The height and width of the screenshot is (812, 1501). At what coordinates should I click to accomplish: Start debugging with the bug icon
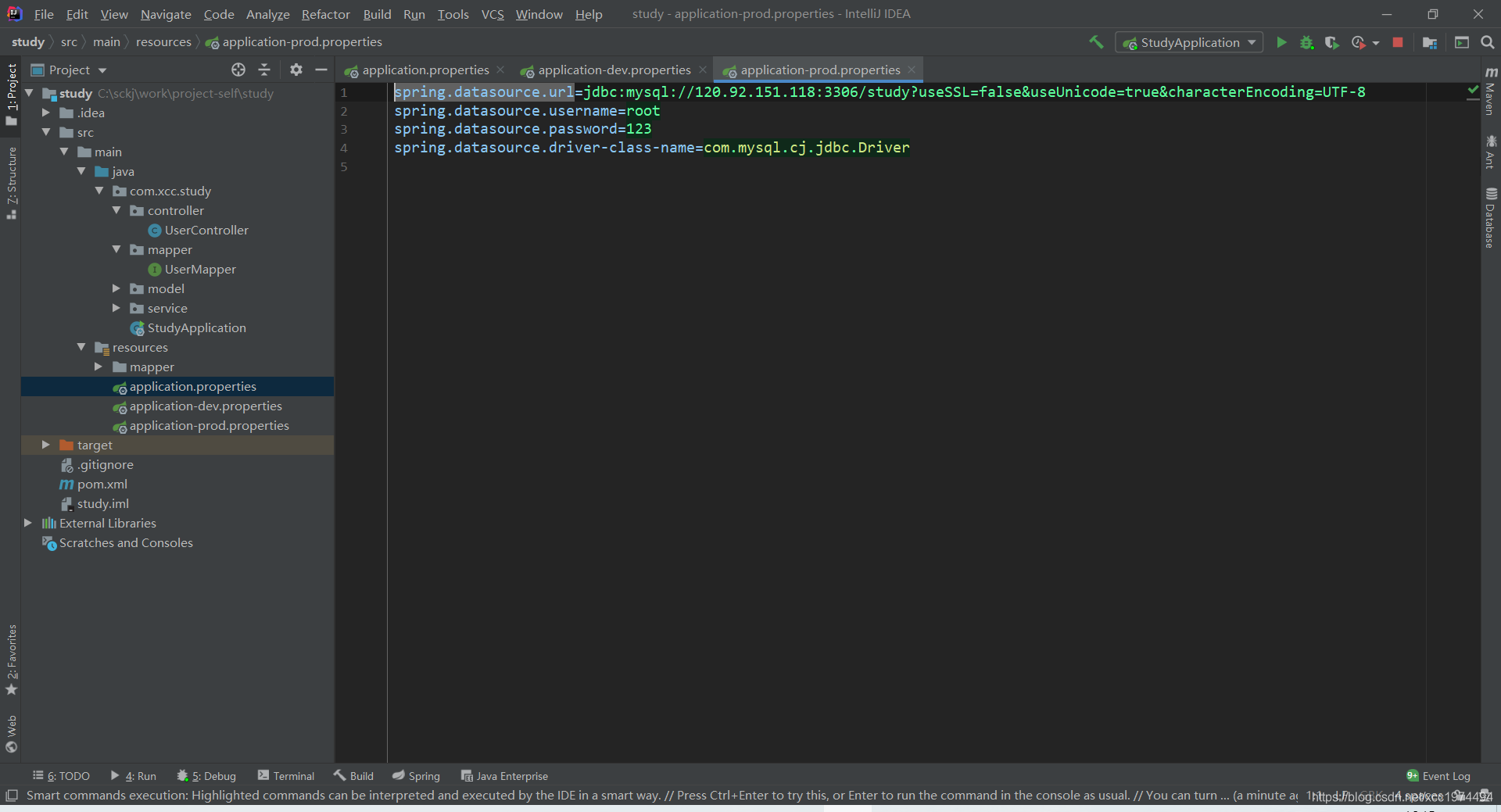1306,42
